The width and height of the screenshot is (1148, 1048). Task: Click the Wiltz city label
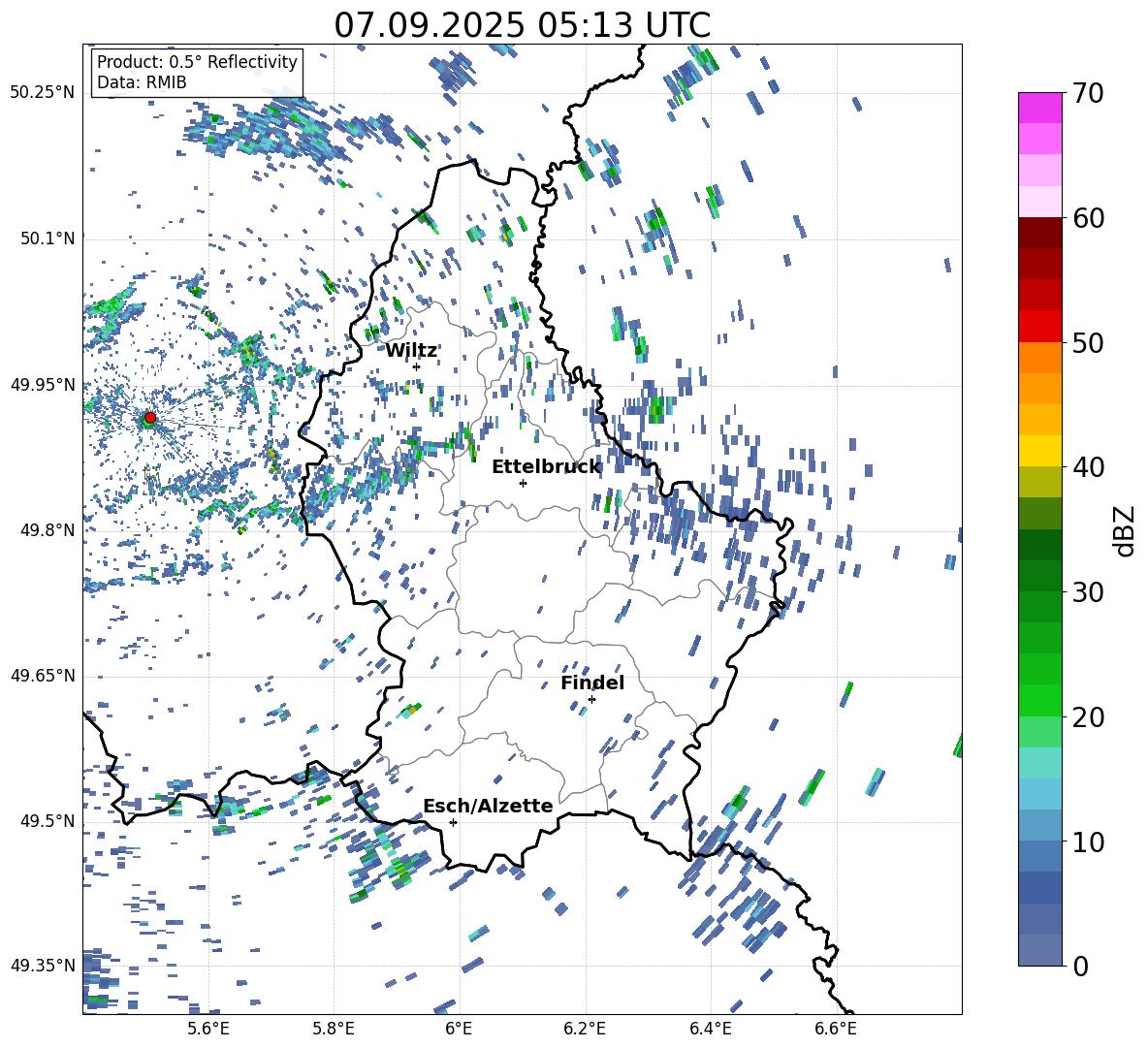point(411,351)
